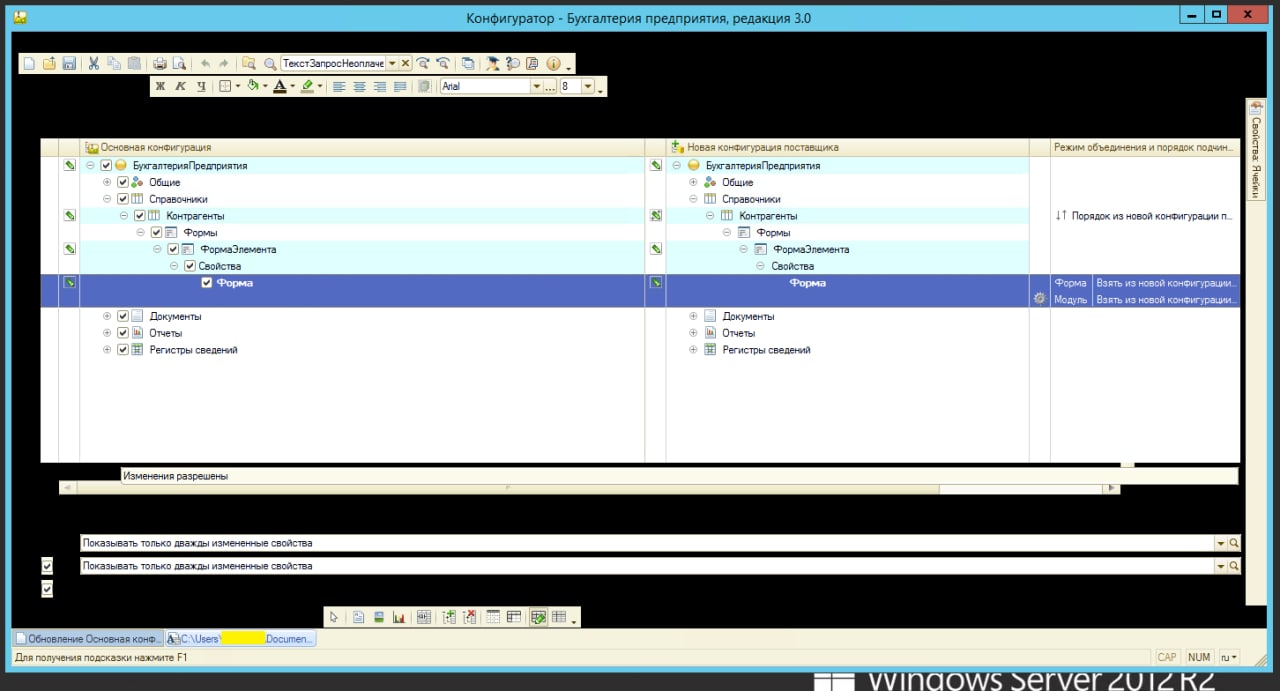Open the font name Arial dropdown
The height and width of the screenshot is (691, 1280).
(x=536, y=87)
